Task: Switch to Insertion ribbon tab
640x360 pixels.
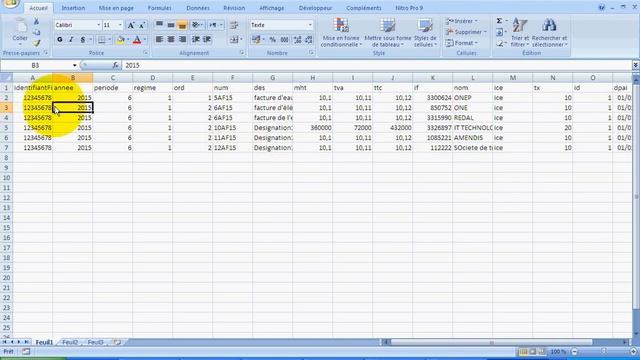Action: coord(73,8)
